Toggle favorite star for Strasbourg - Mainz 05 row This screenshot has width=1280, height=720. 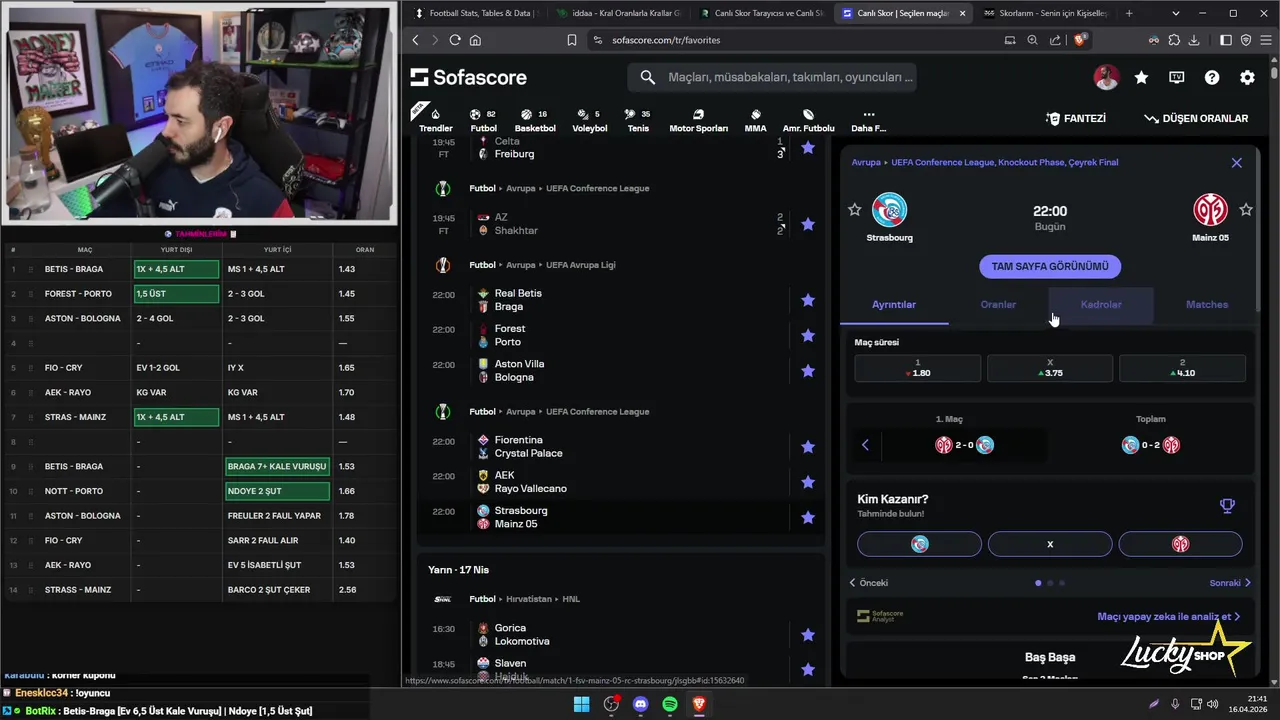click(x=808, y=517)
